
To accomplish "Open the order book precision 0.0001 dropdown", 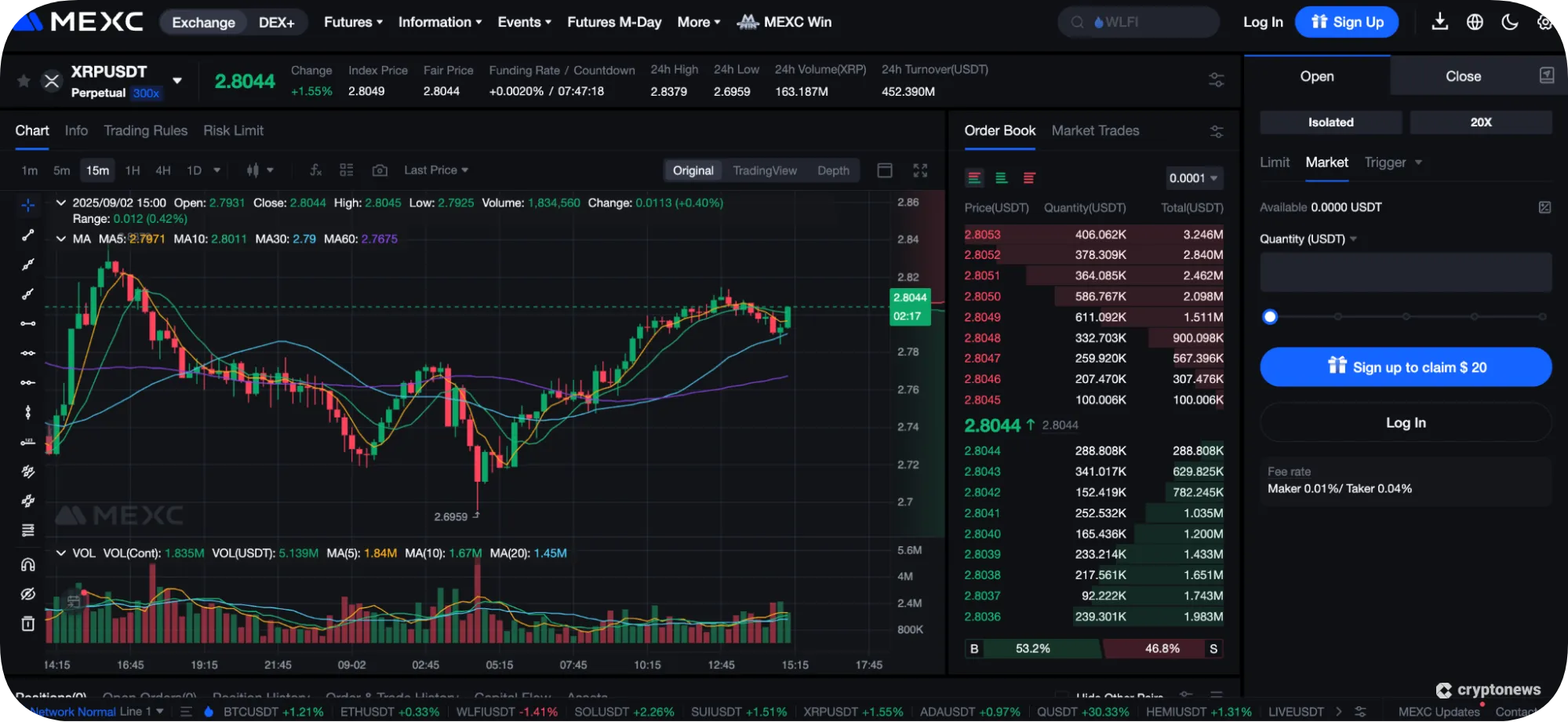I will (x=1193, y=177).
